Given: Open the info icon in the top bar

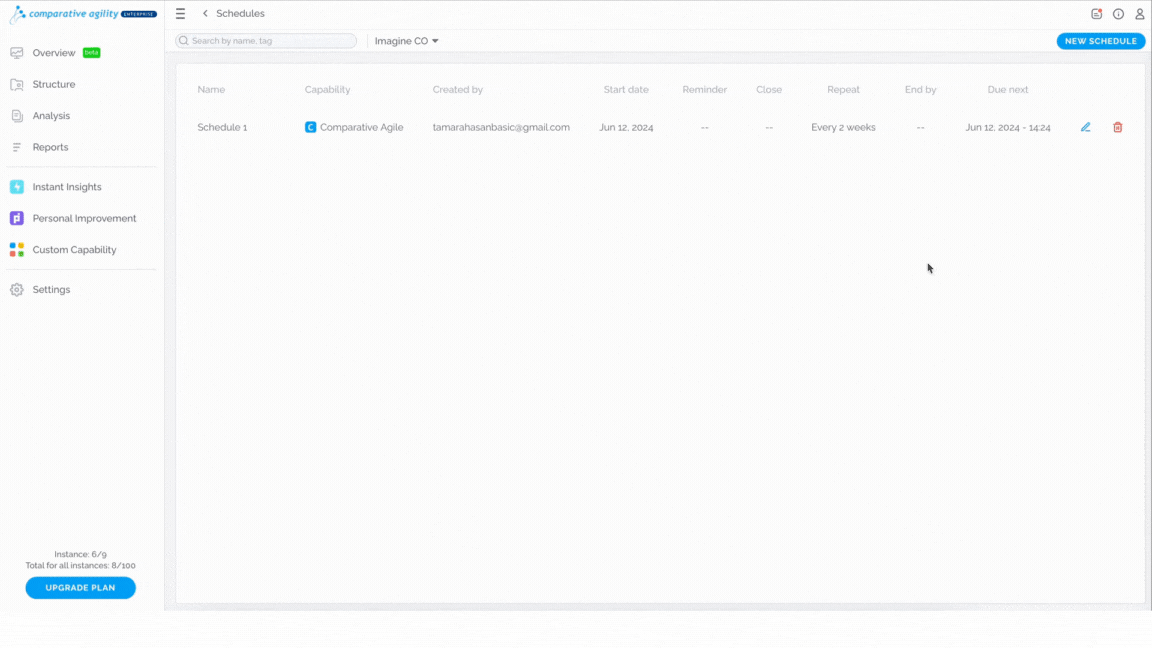Looking at the screenshot, I should (x=1118, y=13).
